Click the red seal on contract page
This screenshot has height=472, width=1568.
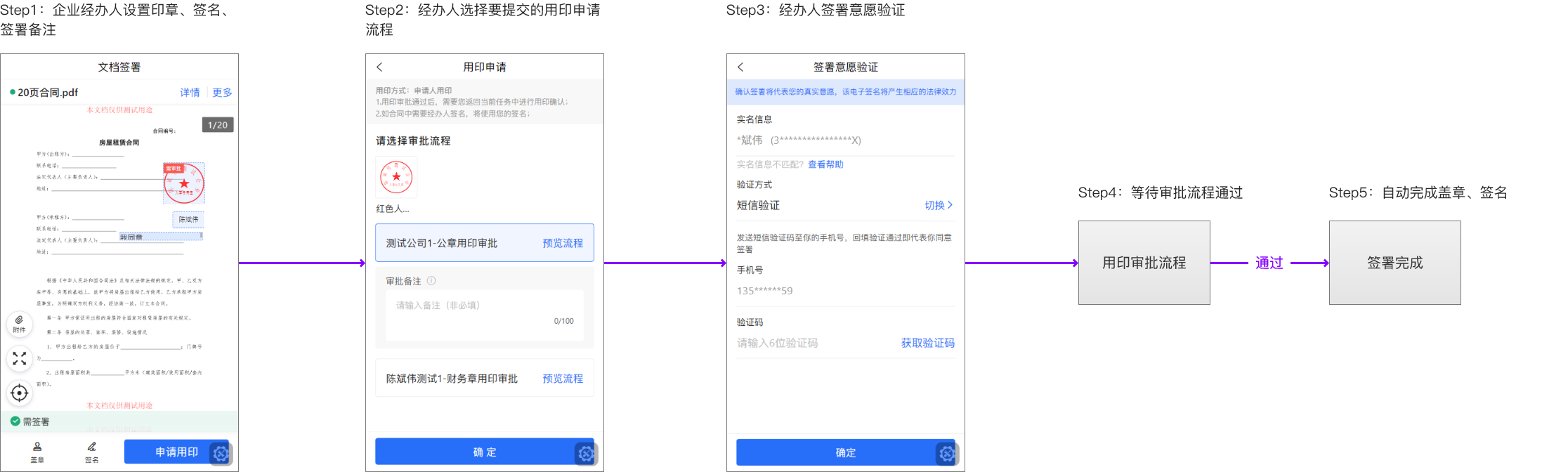[x=184, y=184]
